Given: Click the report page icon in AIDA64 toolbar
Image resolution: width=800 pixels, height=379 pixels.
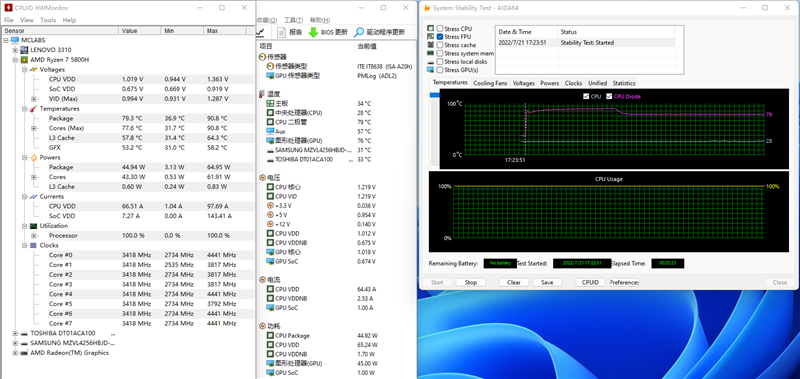Looking at the screenshot, I should point(281,32).
